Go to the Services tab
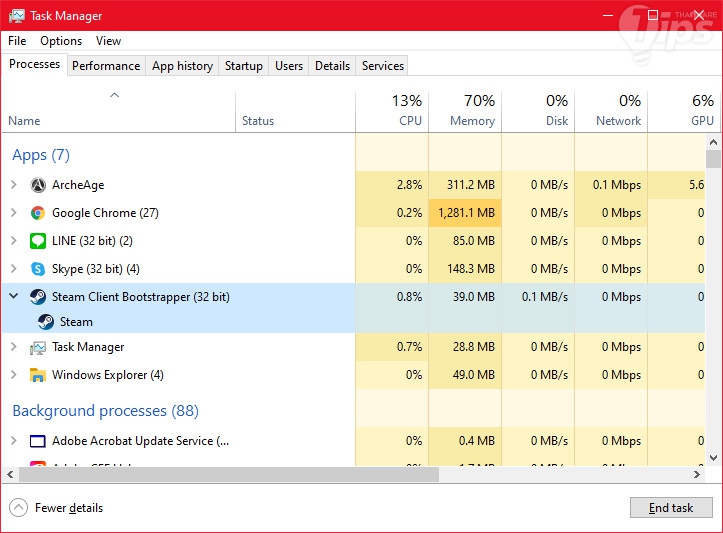Screen dimensions: 723x533 [x=383, y=66]
